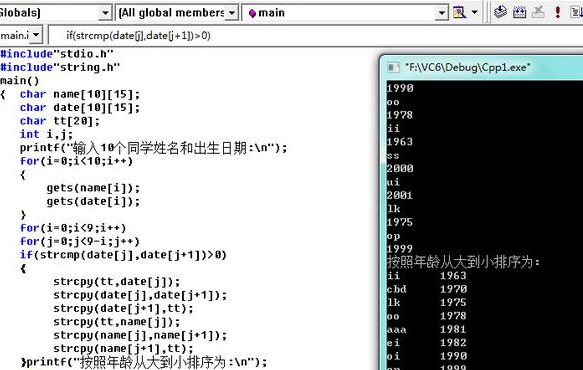This screenshot has width=583, height=370.
Task: Click code line char tt[20];
Action: 60,121
